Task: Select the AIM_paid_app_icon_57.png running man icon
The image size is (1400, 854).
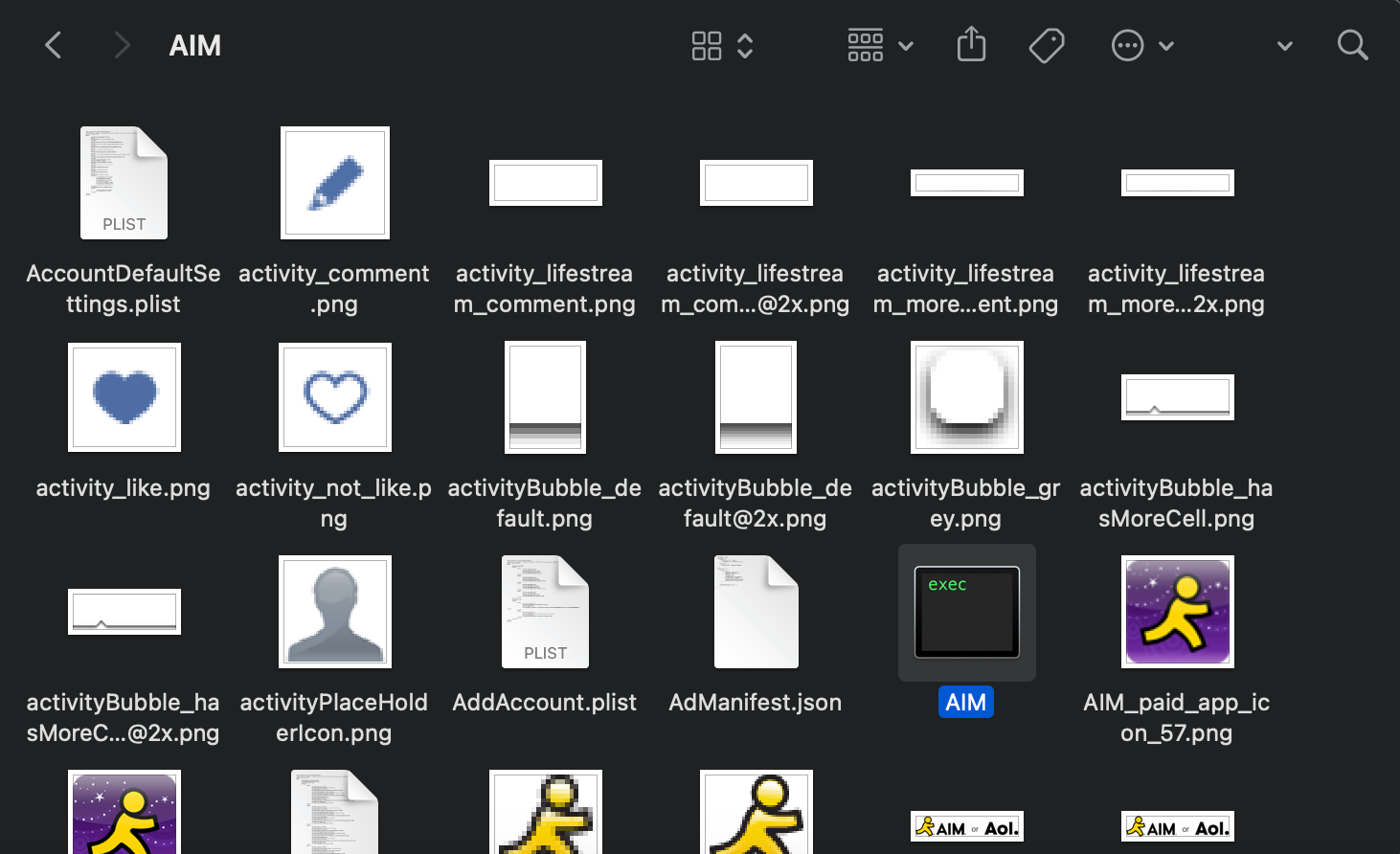Action: click(x=1178, y=612)
